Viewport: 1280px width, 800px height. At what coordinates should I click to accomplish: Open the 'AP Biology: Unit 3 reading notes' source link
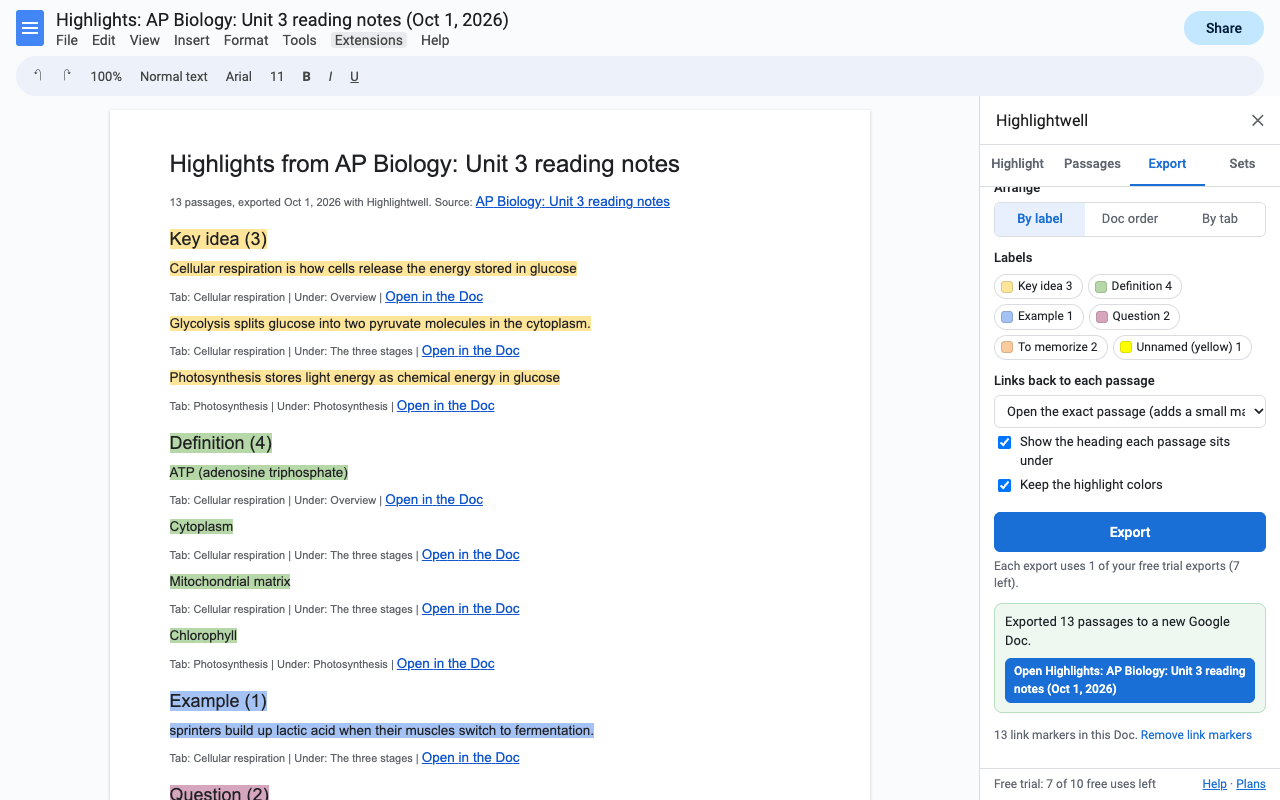573,201
